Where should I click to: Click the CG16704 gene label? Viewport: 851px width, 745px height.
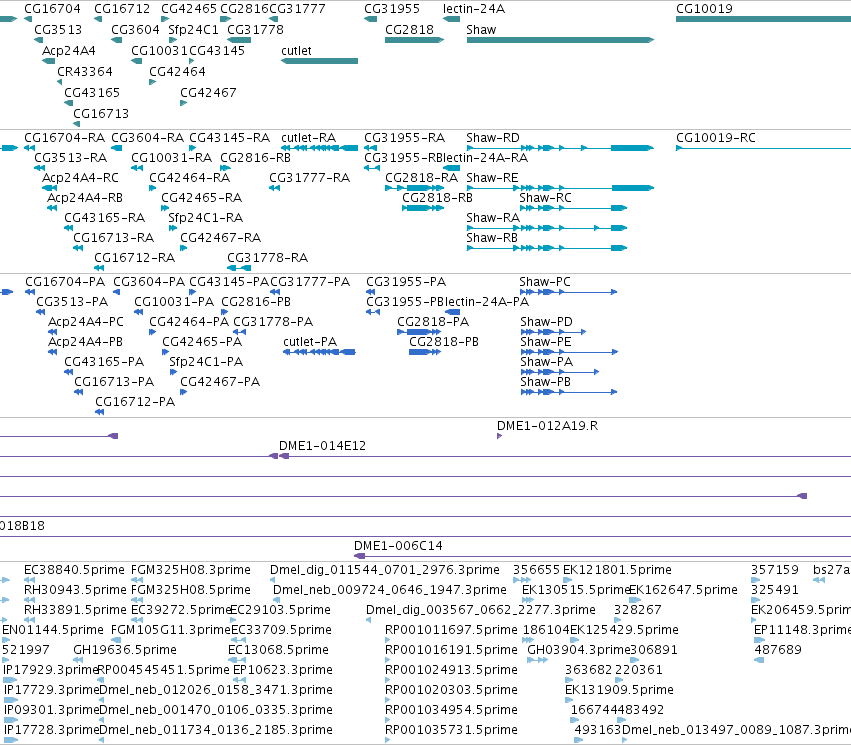52,9
